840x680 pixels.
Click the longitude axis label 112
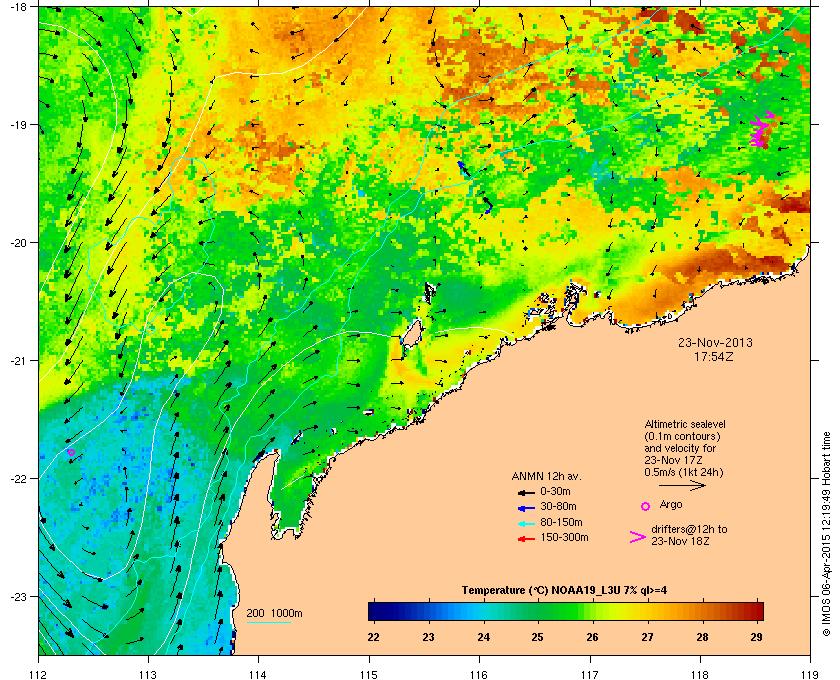click(x=39, y=675)
